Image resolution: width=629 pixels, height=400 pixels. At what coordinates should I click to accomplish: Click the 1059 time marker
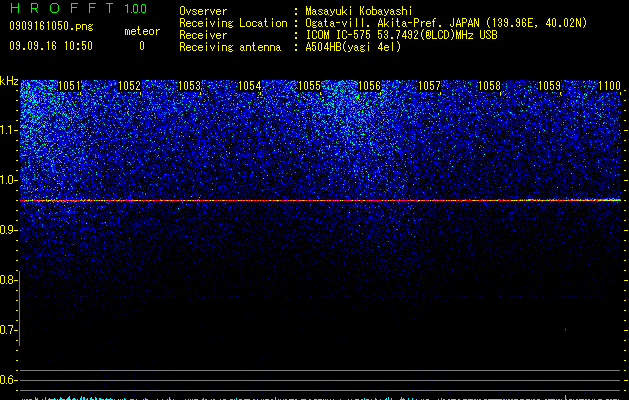(549, 86)
